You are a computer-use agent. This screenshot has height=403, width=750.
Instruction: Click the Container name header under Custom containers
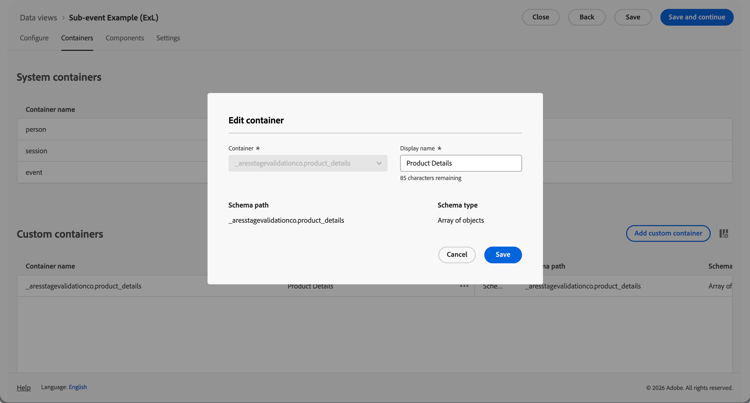click(50, 266)
